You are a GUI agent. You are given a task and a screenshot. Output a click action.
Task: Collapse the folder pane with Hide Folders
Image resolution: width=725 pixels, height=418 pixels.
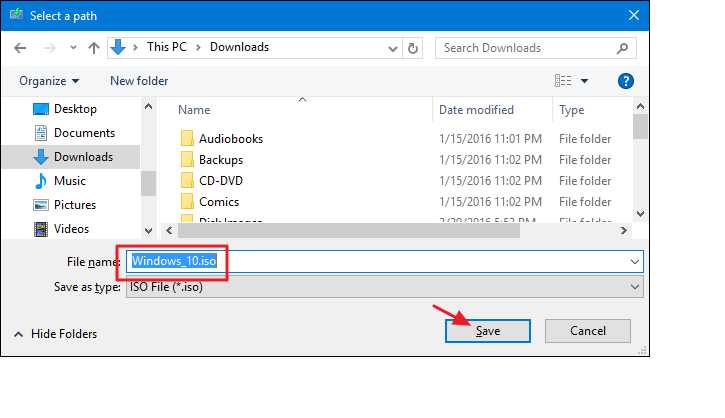[56, 334]
